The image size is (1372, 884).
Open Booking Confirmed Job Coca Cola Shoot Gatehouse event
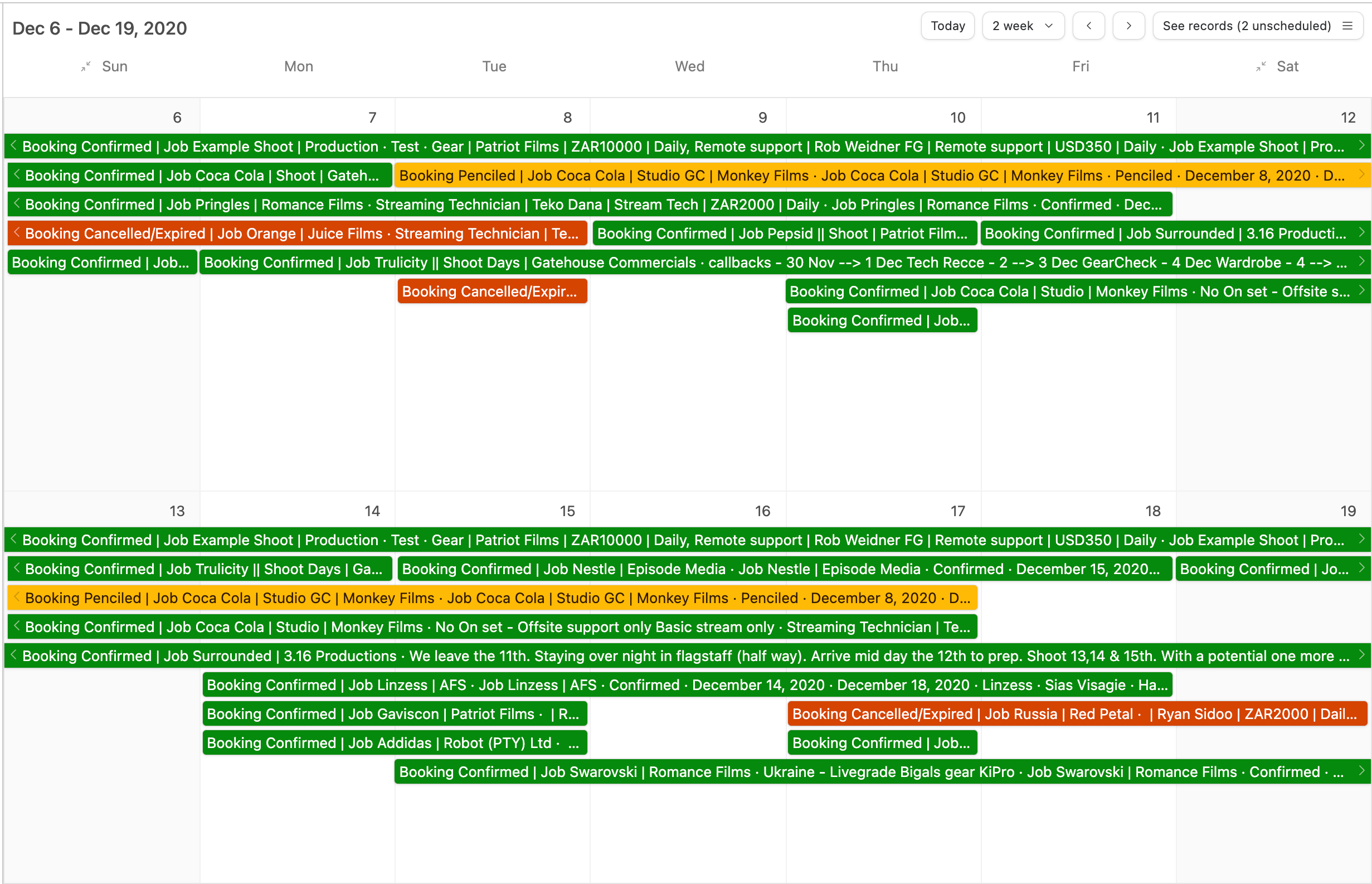pos(200,176)
